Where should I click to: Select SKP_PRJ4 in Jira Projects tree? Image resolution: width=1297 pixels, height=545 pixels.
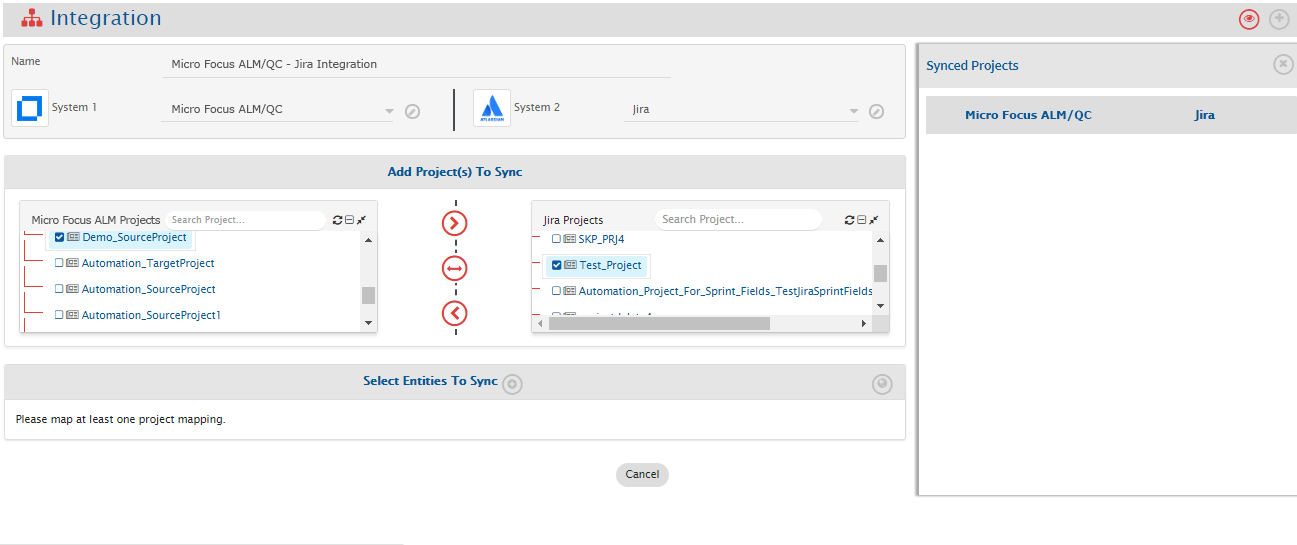point(601,240)
